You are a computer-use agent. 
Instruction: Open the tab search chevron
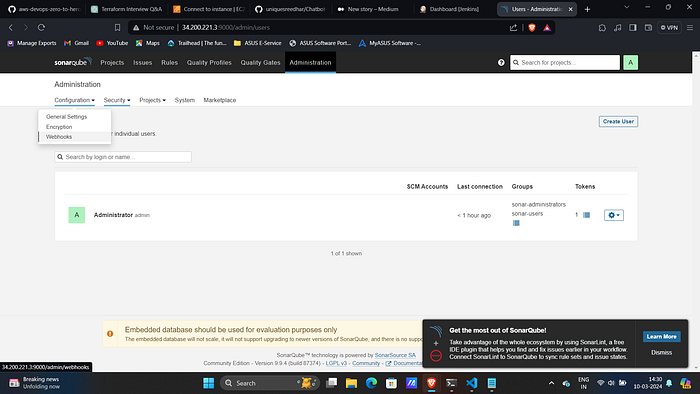(627, 7)
